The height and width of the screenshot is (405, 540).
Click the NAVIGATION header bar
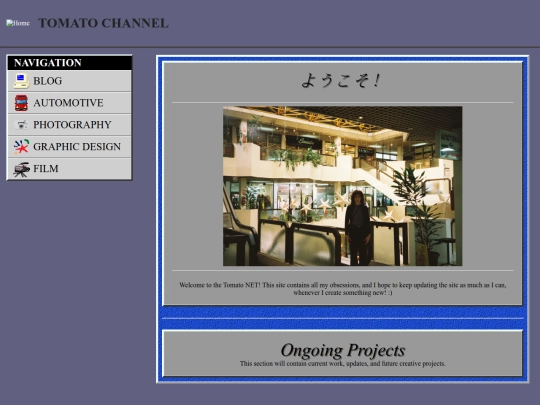pos(70,63)
